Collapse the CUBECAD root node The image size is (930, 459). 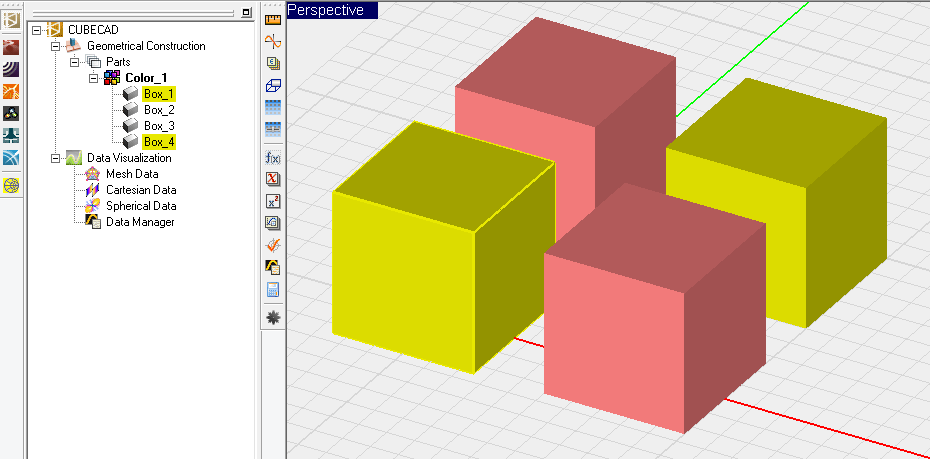(37, 30)
